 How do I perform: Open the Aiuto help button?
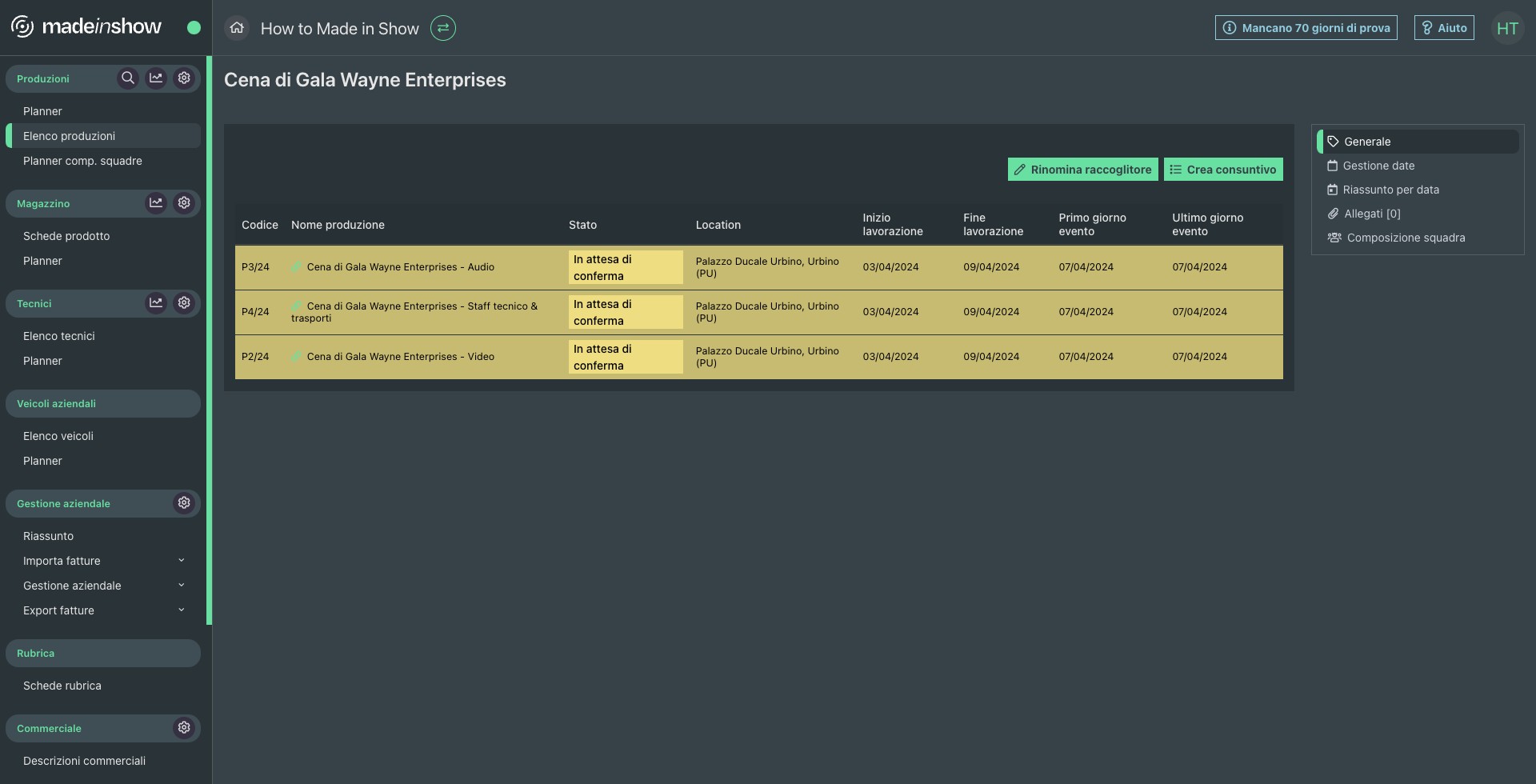[1444, 28]
